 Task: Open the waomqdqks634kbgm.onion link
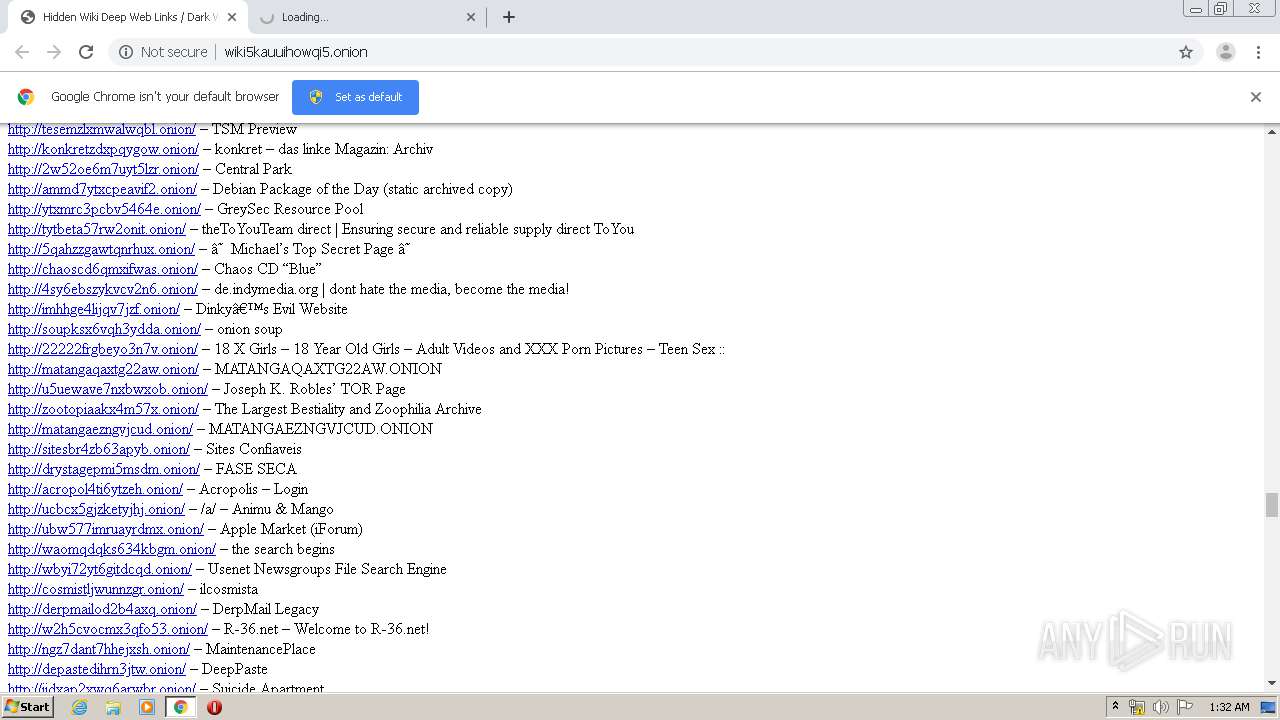tap(112, 549)
